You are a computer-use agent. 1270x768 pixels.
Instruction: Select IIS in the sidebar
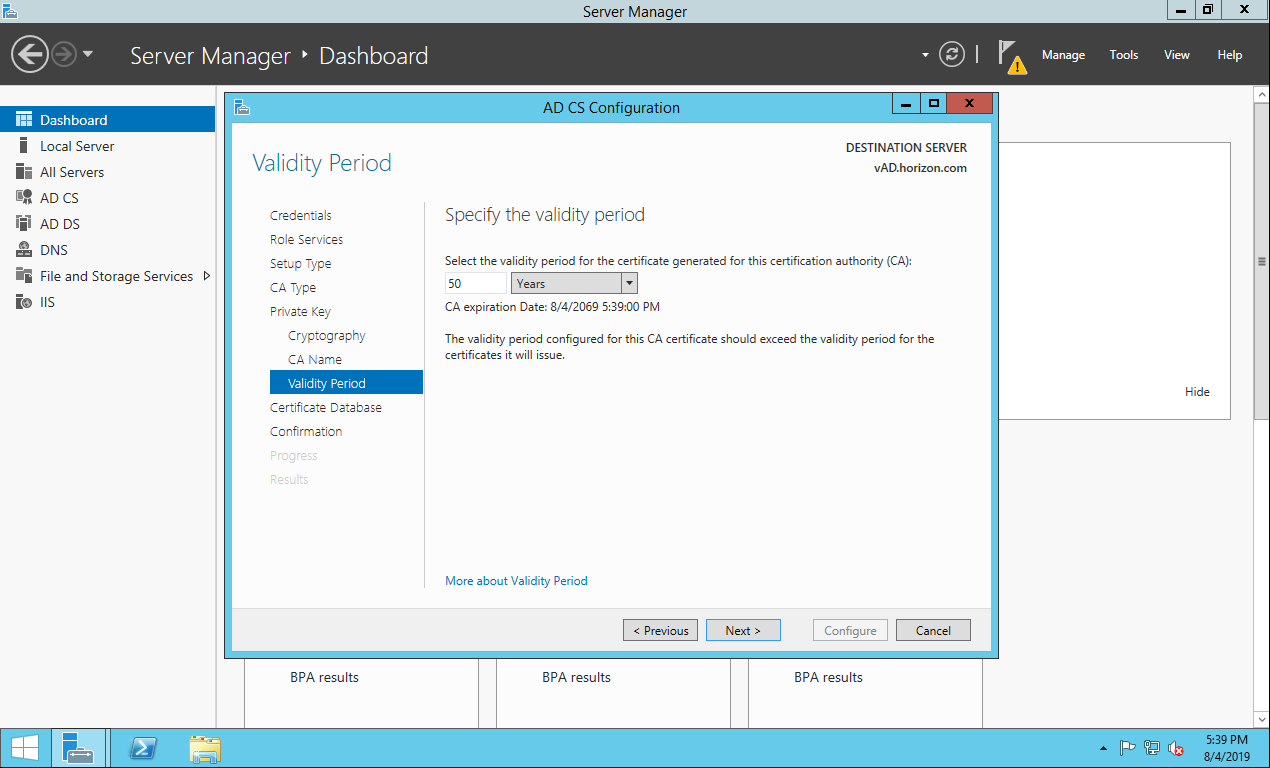[x=47, y=302]
